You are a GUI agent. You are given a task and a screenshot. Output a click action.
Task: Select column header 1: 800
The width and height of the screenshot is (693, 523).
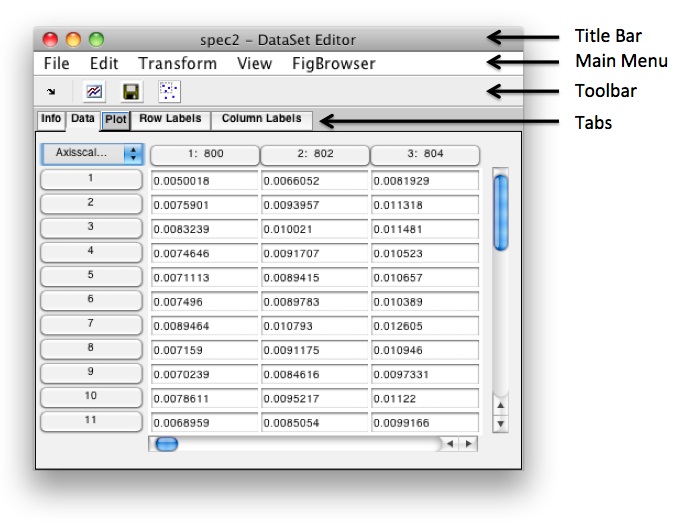point(204,155)
